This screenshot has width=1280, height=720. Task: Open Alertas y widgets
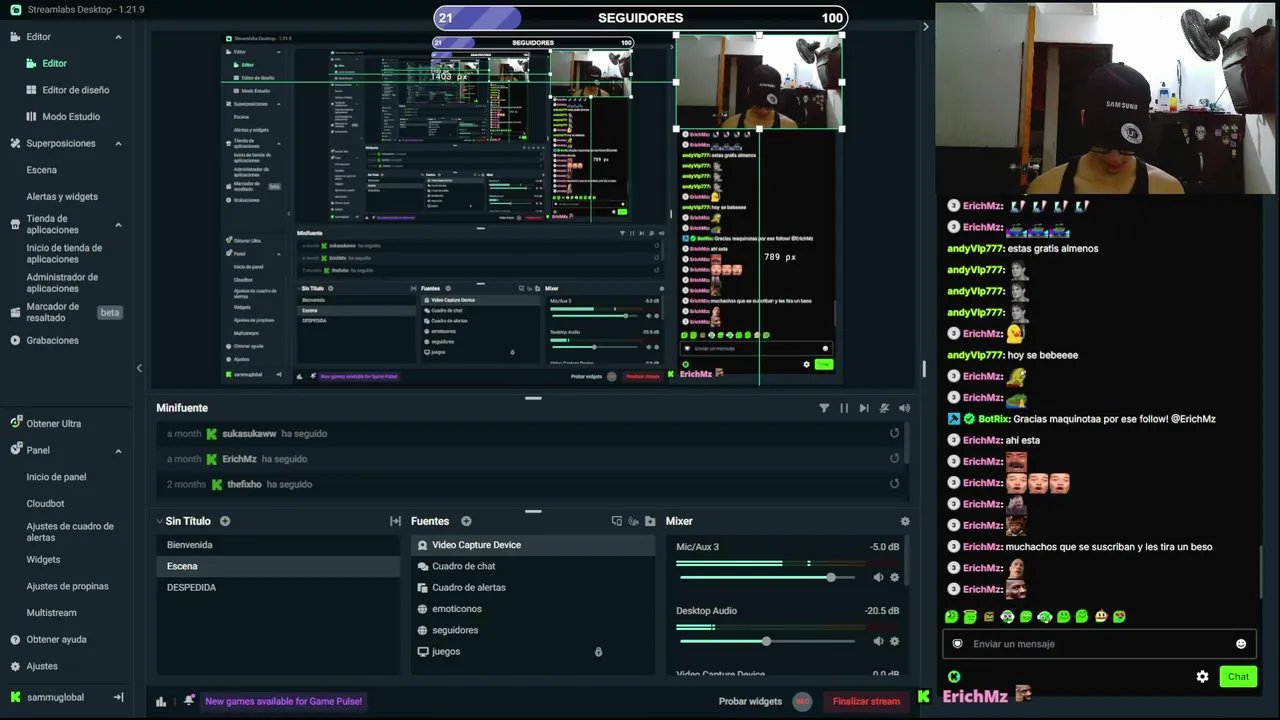[62, 196]
